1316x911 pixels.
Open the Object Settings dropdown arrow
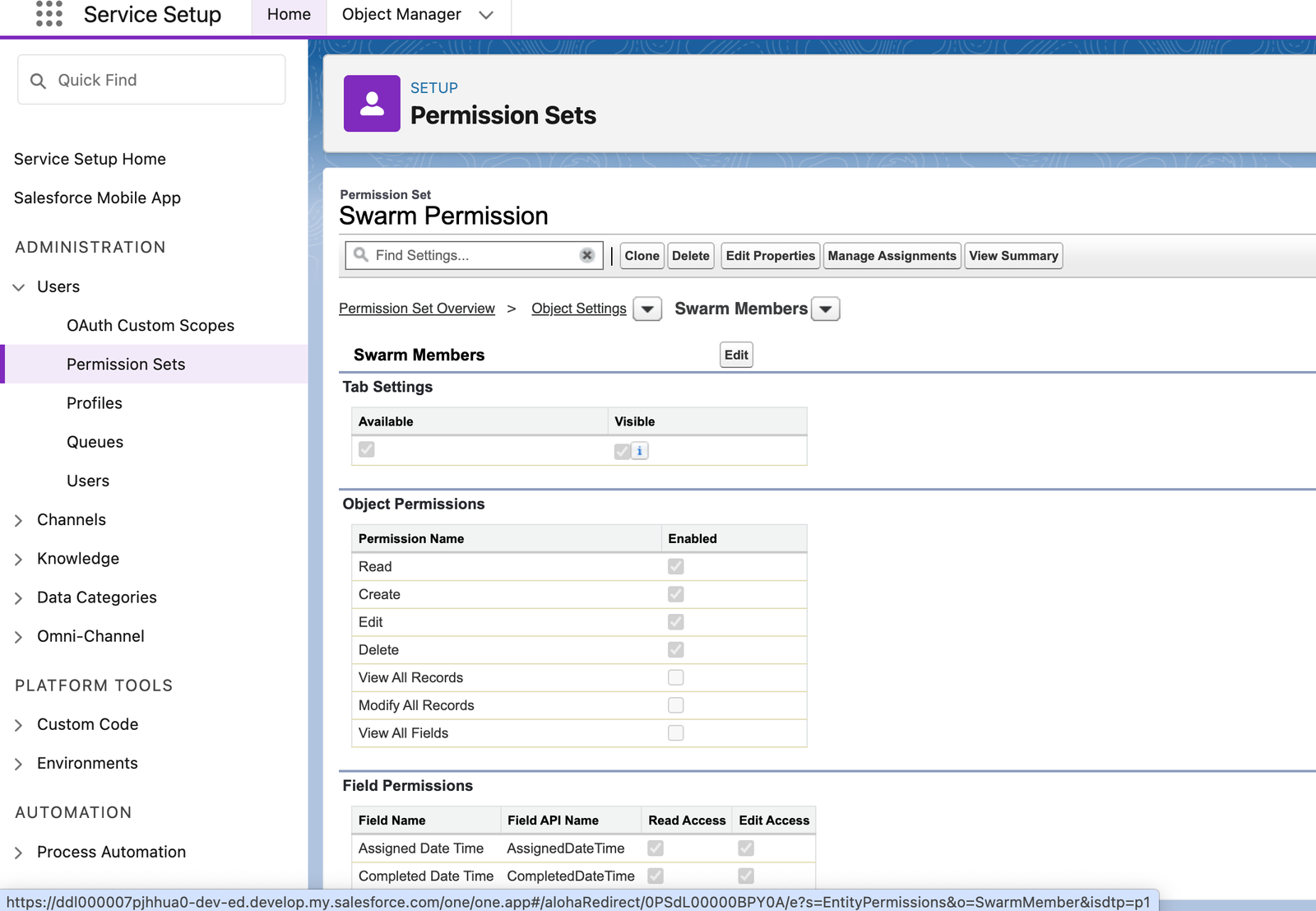[x=647, y=309]
